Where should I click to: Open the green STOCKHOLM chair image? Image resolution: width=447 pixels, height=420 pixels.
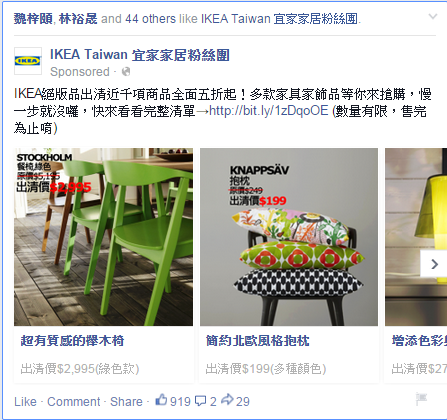click(x=103, y=237)
